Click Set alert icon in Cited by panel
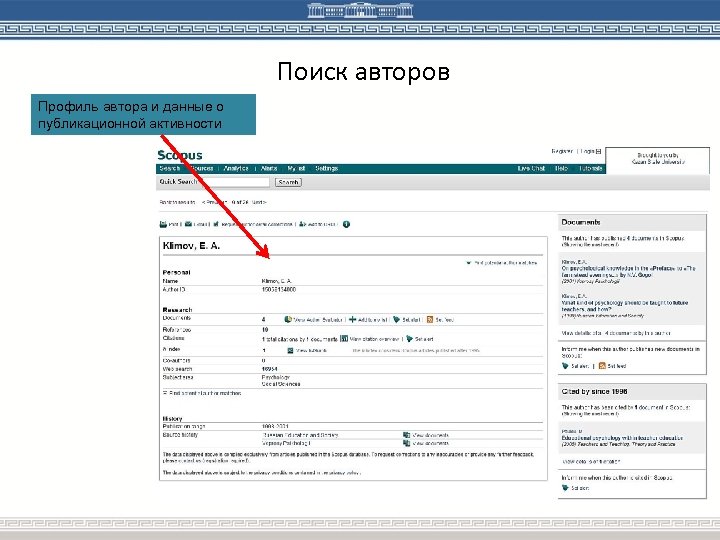 coord(565,488)
